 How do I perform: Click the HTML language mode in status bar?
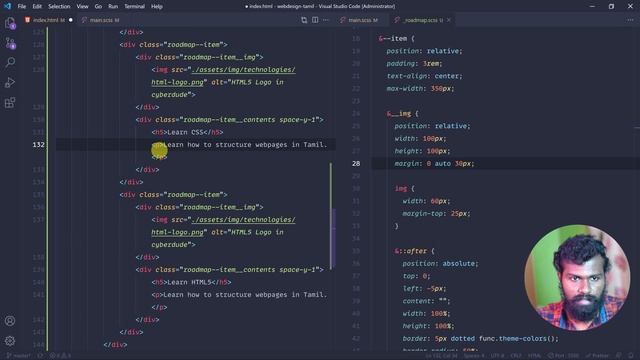tap(534, 356)
